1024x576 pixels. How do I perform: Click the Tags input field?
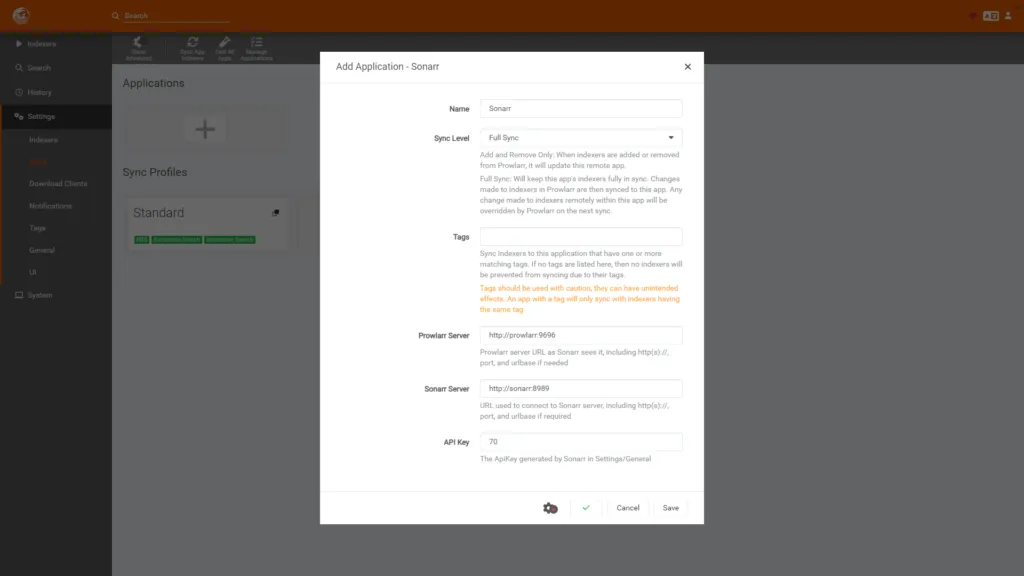click(x=581, y=237)
